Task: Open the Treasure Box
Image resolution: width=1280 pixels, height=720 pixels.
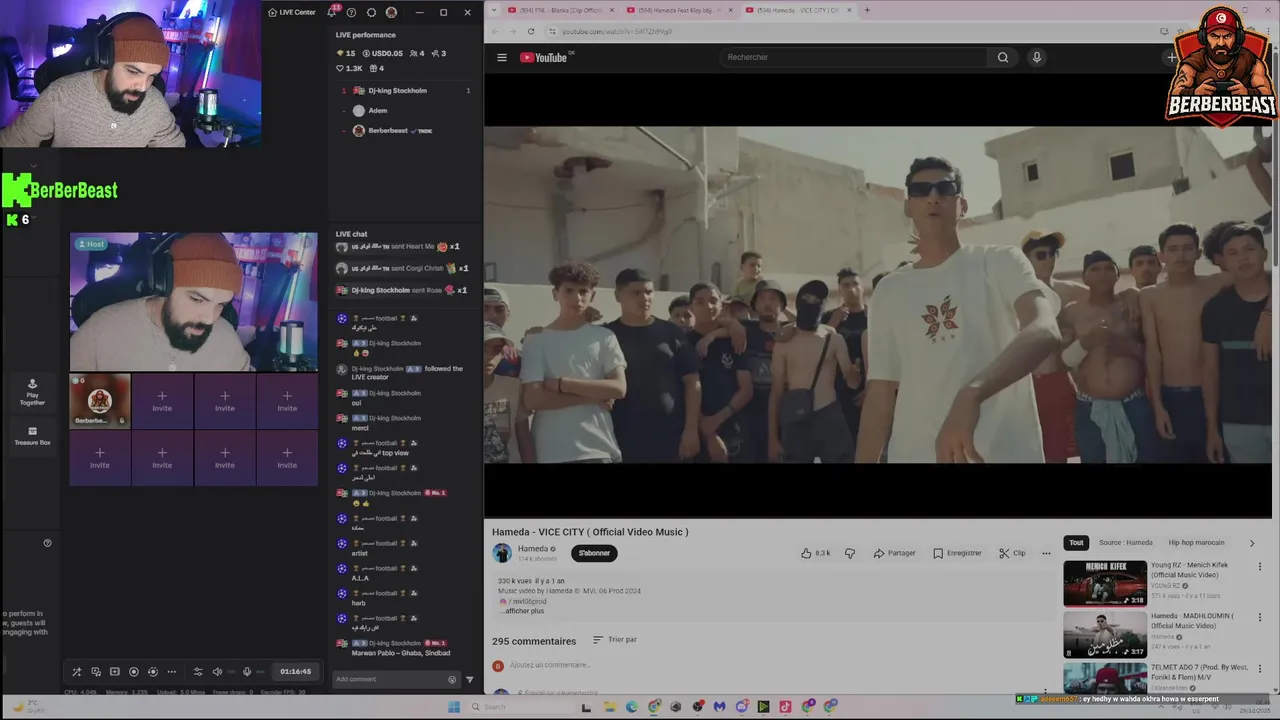Action: pos(32,436)
